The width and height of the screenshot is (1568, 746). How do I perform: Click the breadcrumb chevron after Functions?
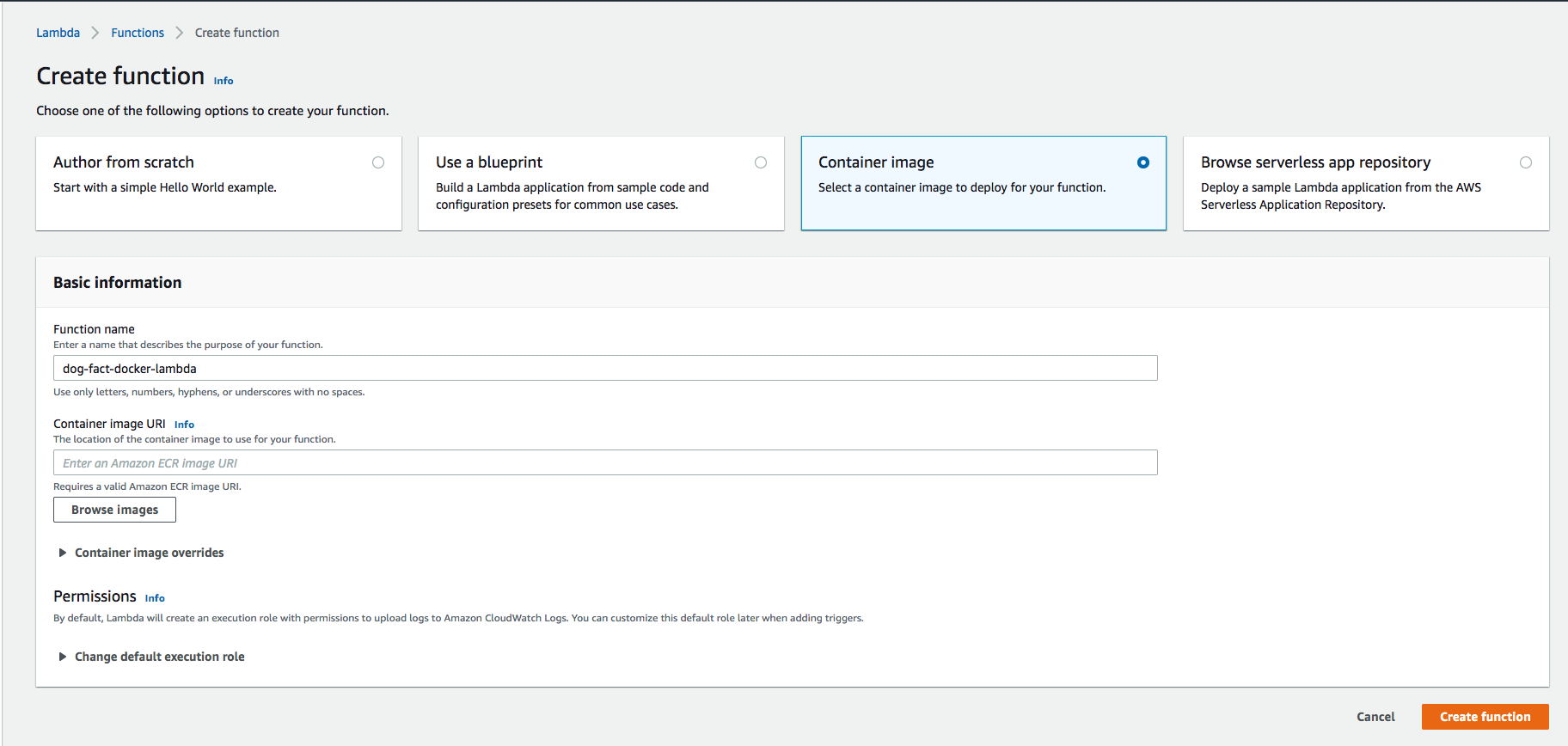(x=180, y=33)
